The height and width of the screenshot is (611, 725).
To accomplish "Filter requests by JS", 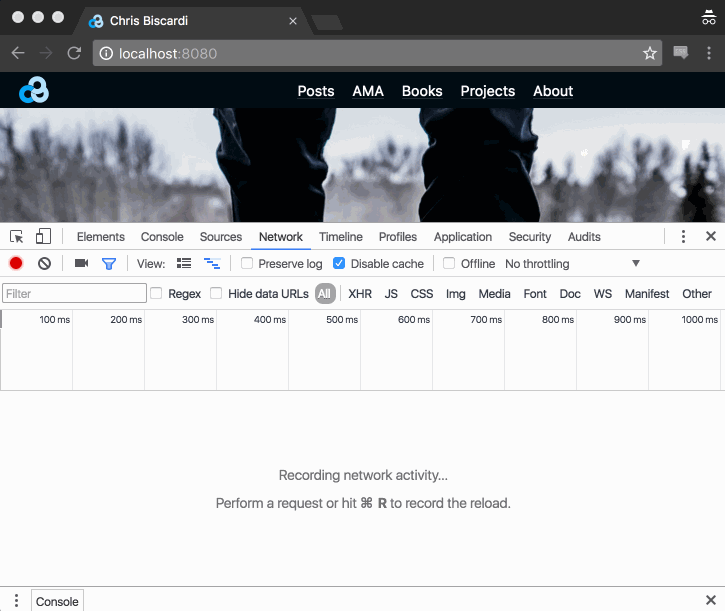I will [x=391, y=294].
